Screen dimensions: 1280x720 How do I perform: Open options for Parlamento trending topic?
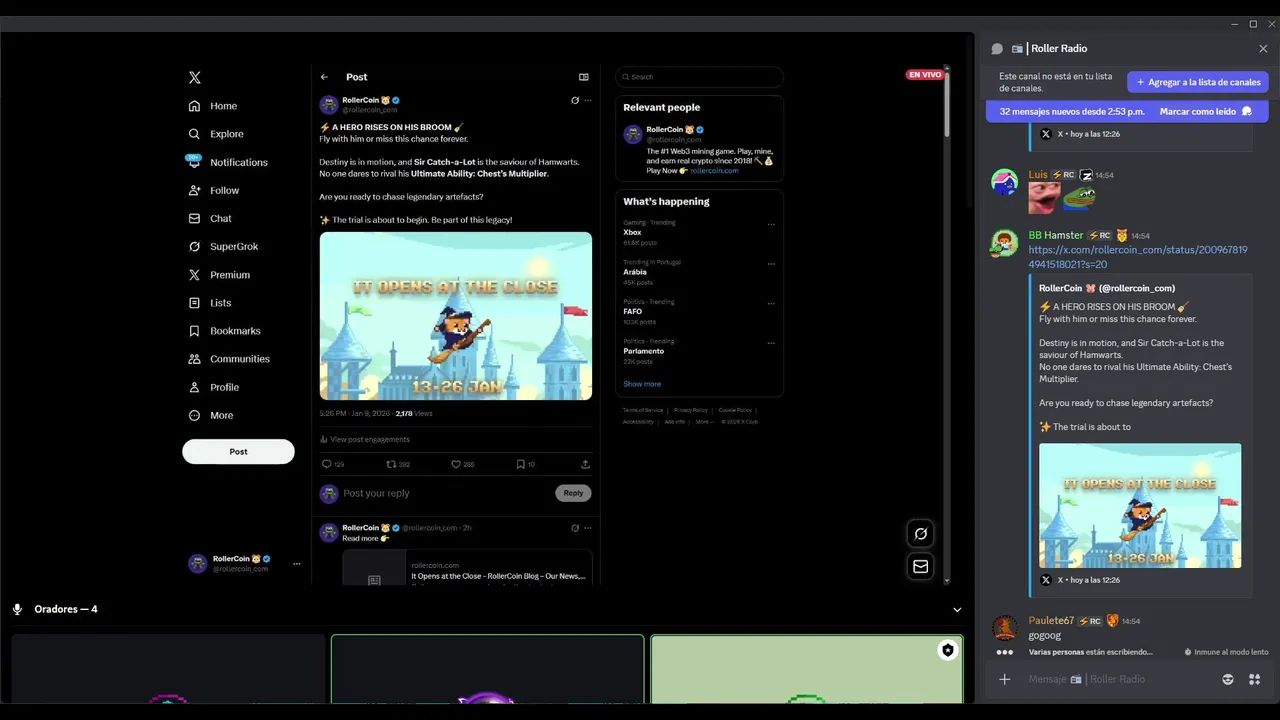point(771,342)
